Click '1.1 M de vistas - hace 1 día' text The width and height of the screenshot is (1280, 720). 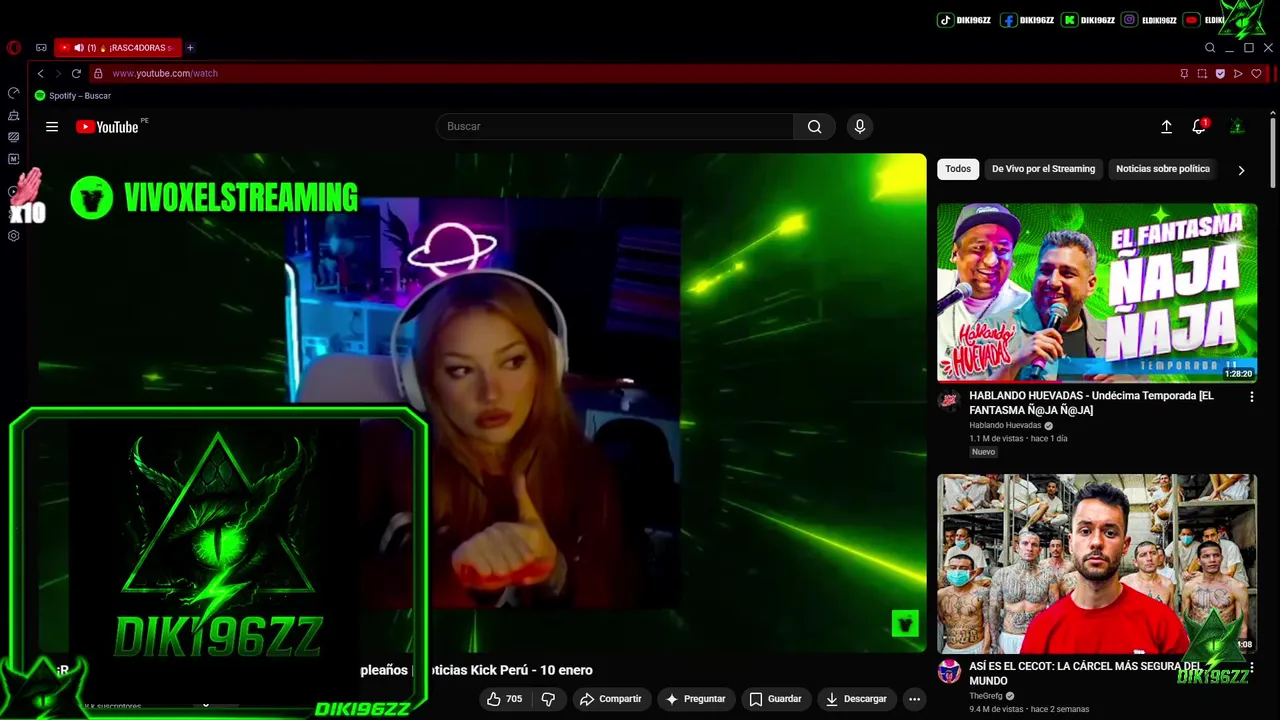[x=1018, y=438]
